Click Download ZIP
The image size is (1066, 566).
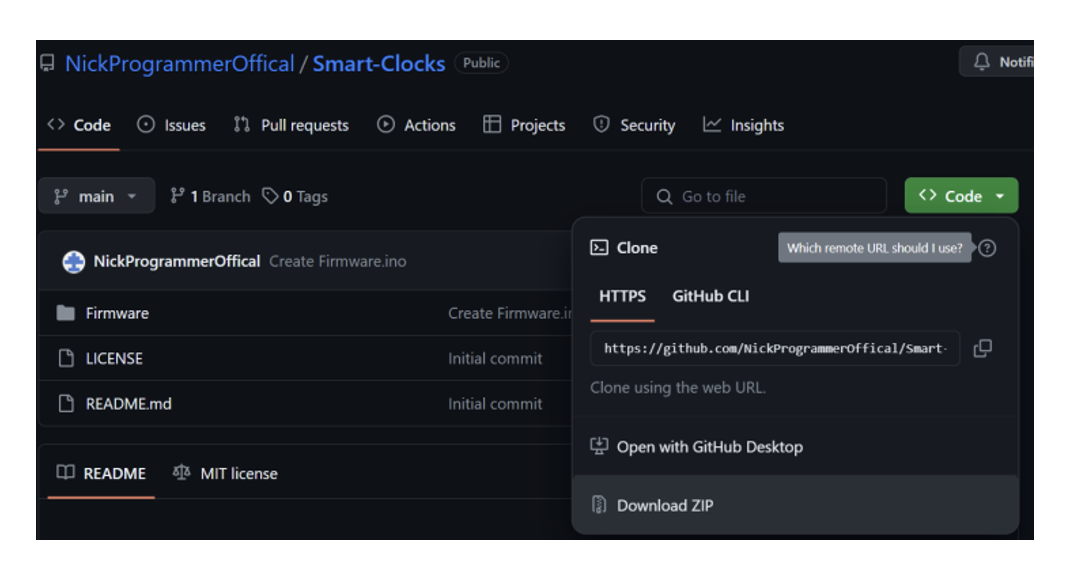tap(665, 505)
